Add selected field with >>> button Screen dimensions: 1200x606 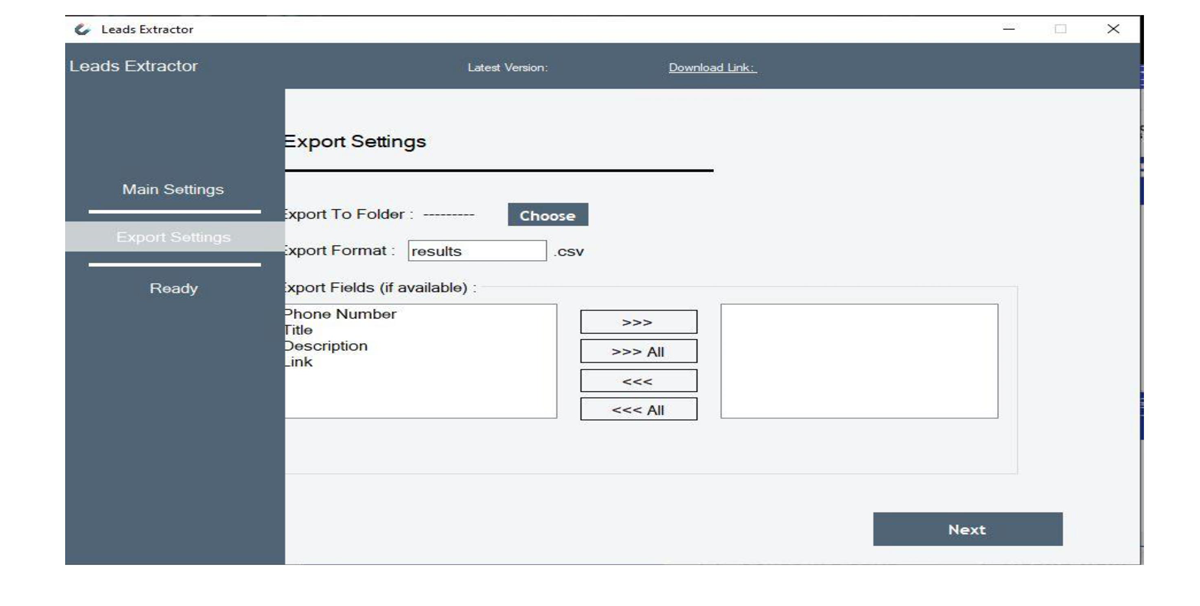pos(638,322)
